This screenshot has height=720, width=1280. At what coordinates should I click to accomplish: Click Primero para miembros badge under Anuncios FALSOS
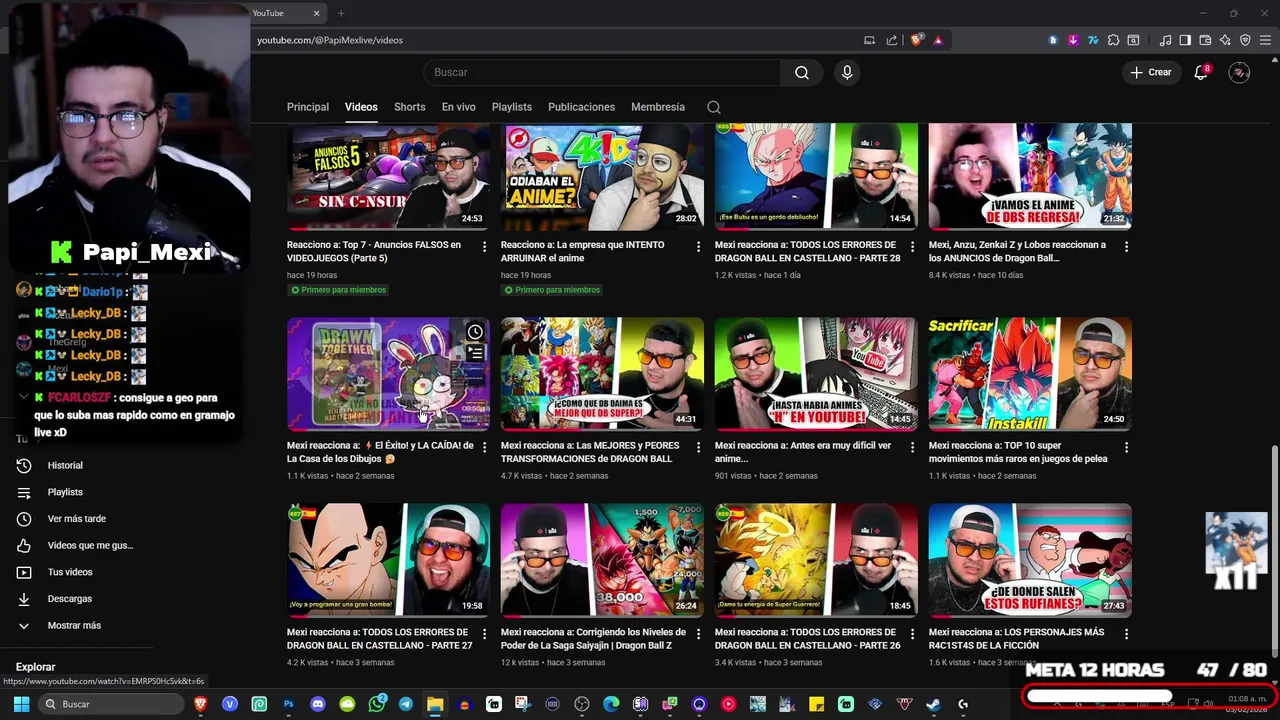pos(337,290)
